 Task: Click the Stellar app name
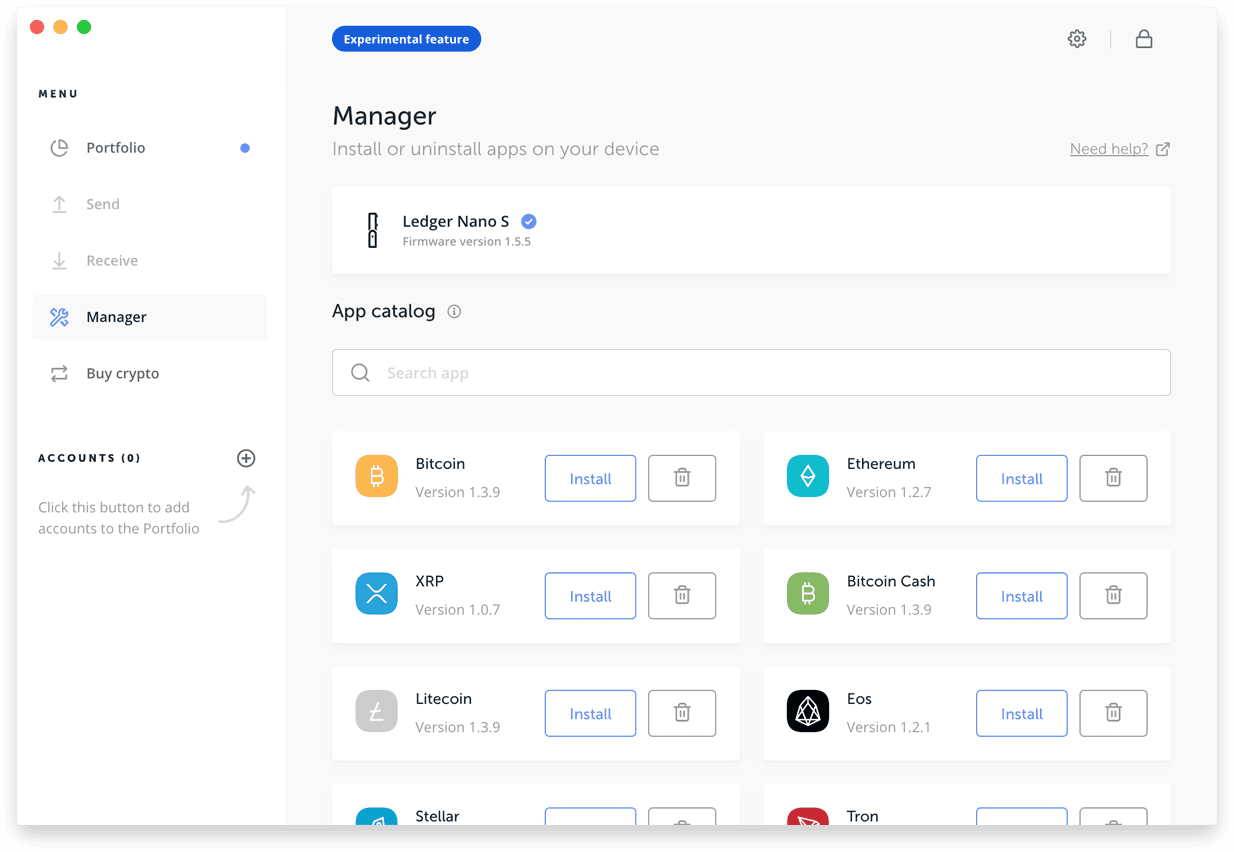click(x=437, y=816)
